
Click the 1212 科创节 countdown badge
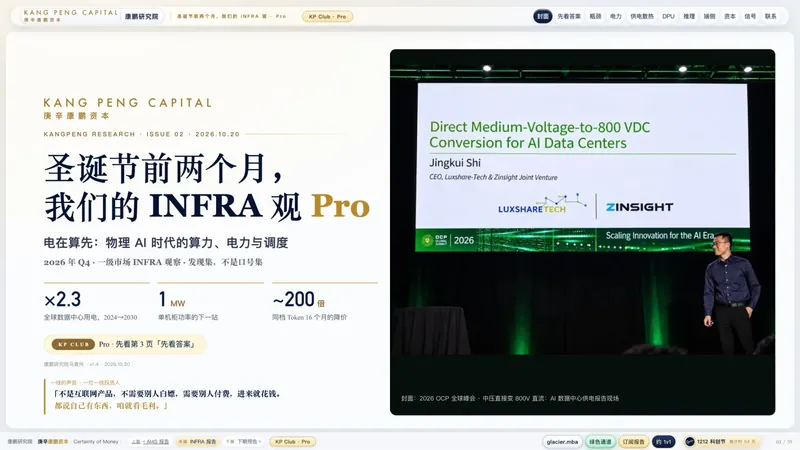[x=721, y=442]
